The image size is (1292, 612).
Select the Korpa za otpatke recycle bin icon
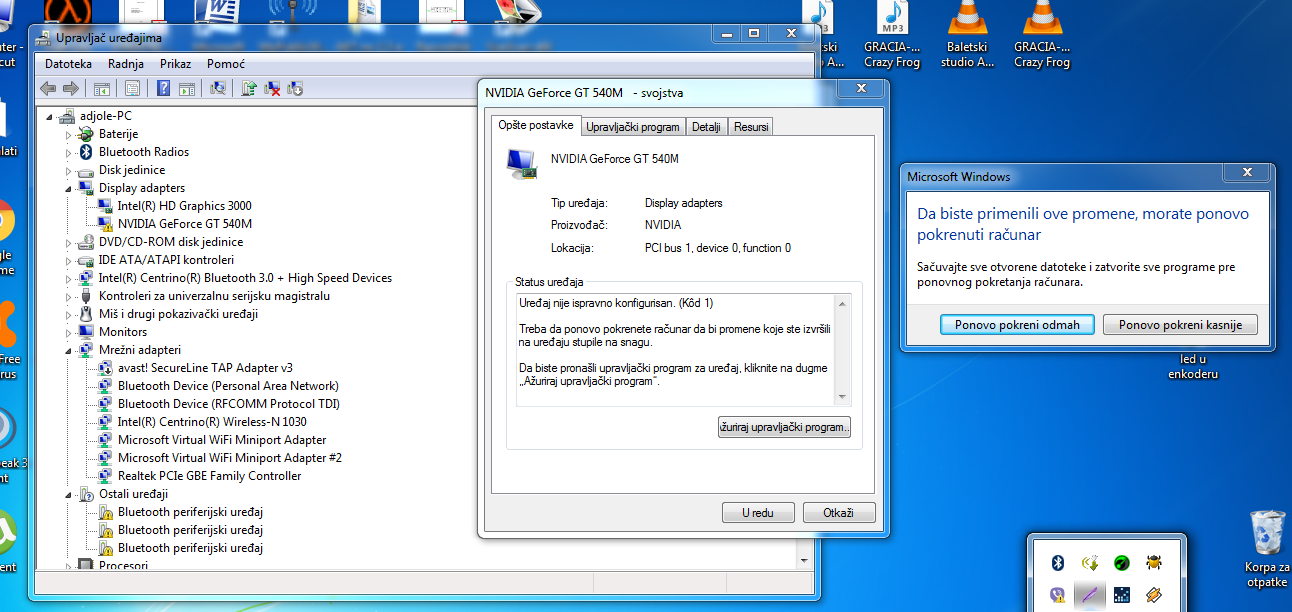(x=1267, y=549)
